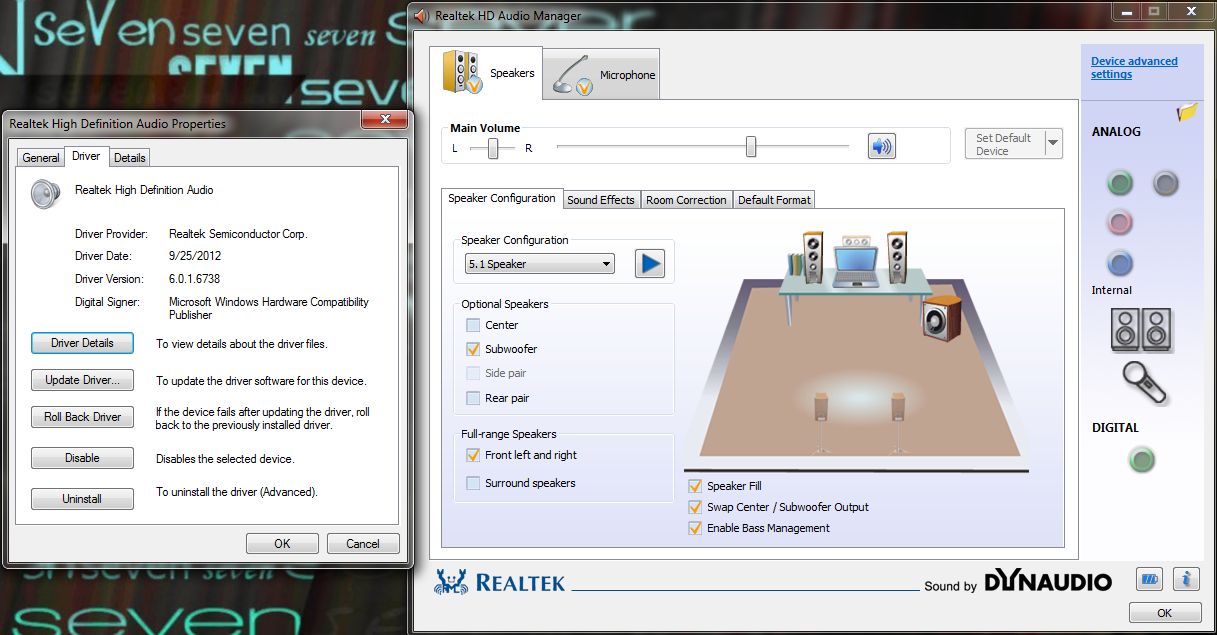
Task: Select Driver tab in Properties dialog
Action: [86, 156]
